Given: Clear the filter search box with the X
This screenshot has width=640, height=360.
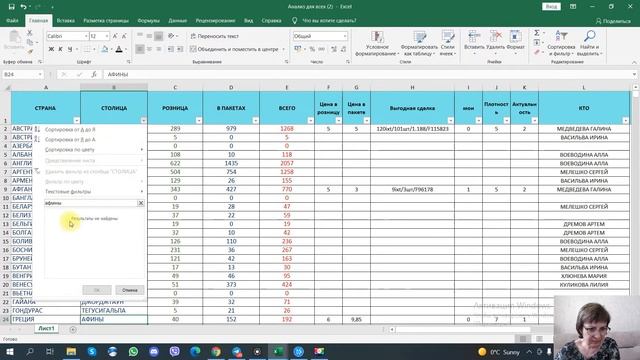Looking at the screenshot, I should [x=141, y=203].
